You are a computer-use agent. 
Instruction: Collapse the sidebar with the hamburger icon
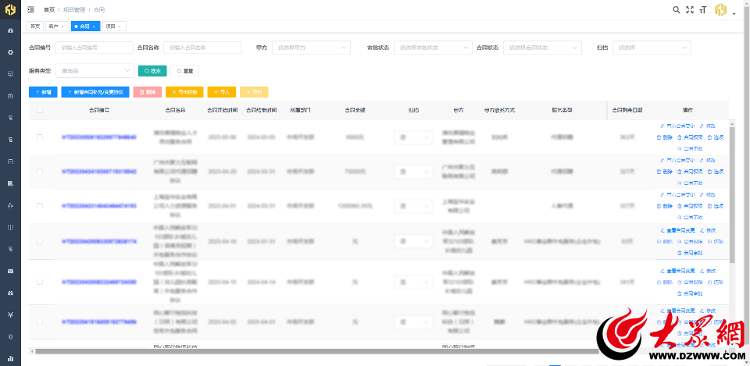pyautogui.click(x=31, y=10)
